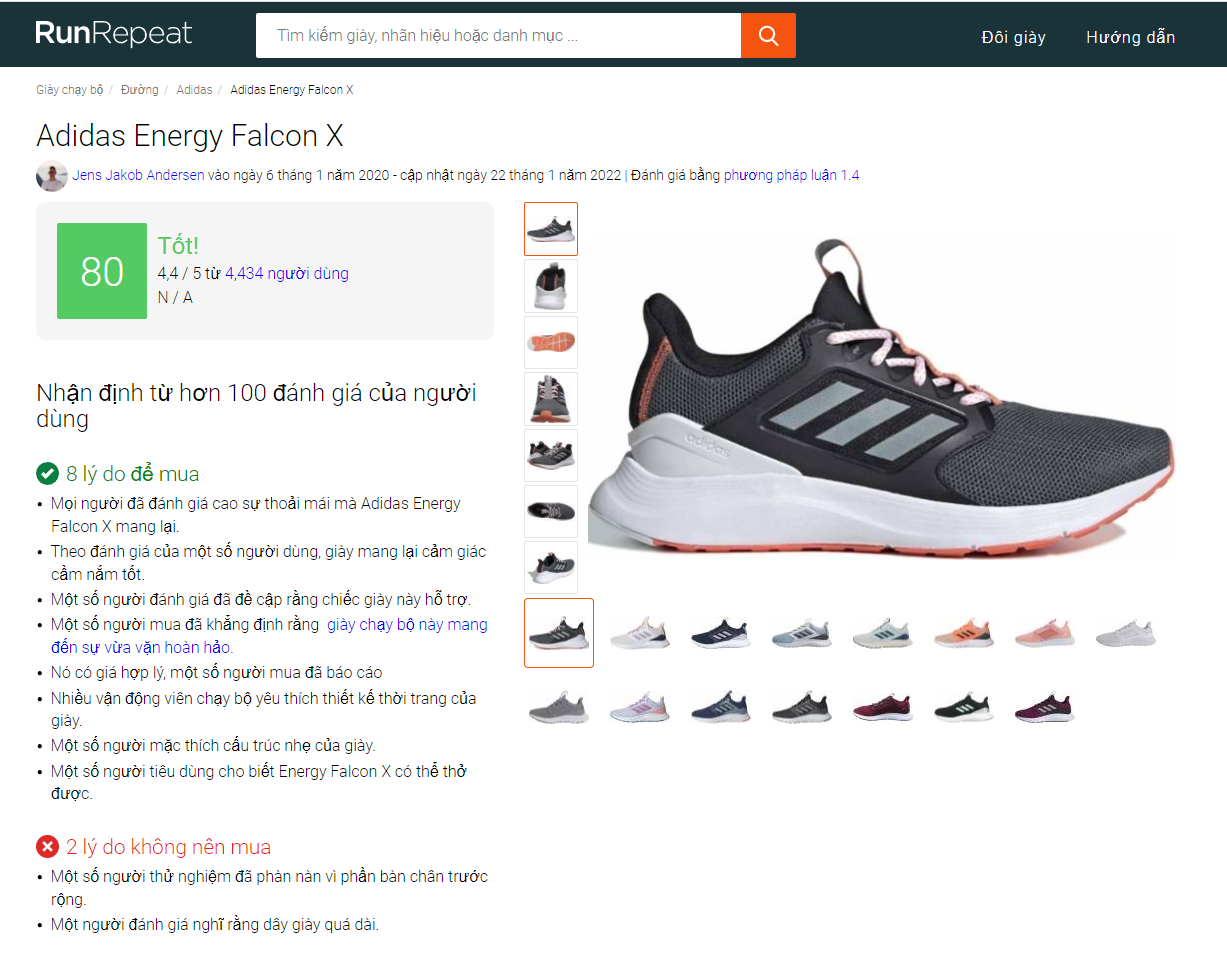Click the bullet 'Mọi người đã đánh giá cao sự thoải mái'
The height and width of the screenshot is (956, 1227).
256,514
